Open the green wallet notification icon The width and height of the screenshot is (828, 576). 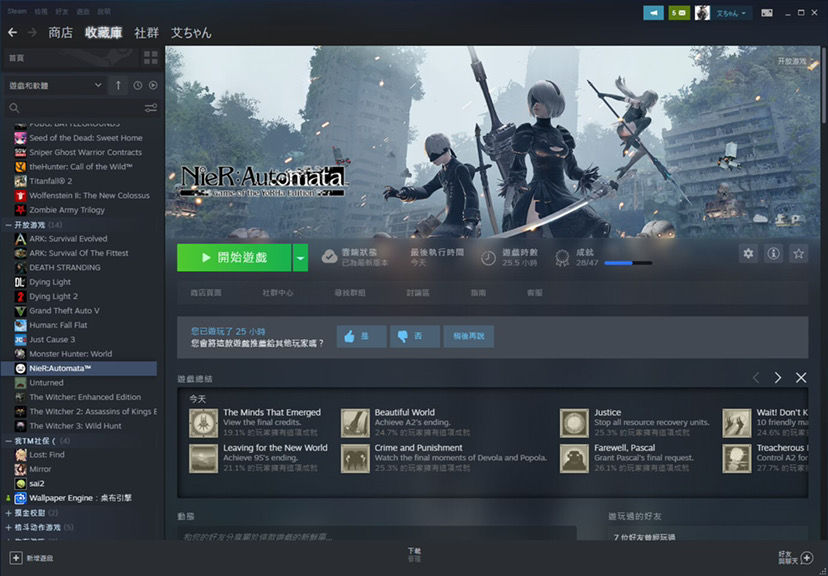pos(679,13)
